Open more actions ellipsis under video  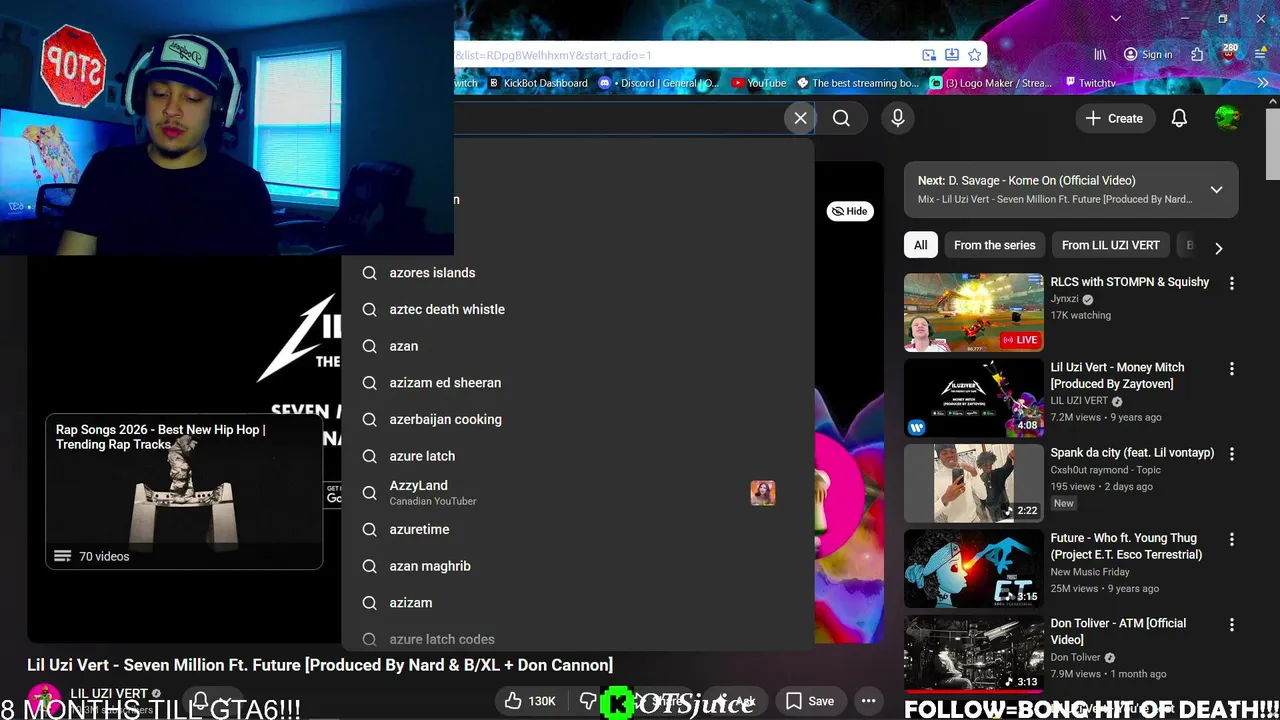click(x=869, y=701)
